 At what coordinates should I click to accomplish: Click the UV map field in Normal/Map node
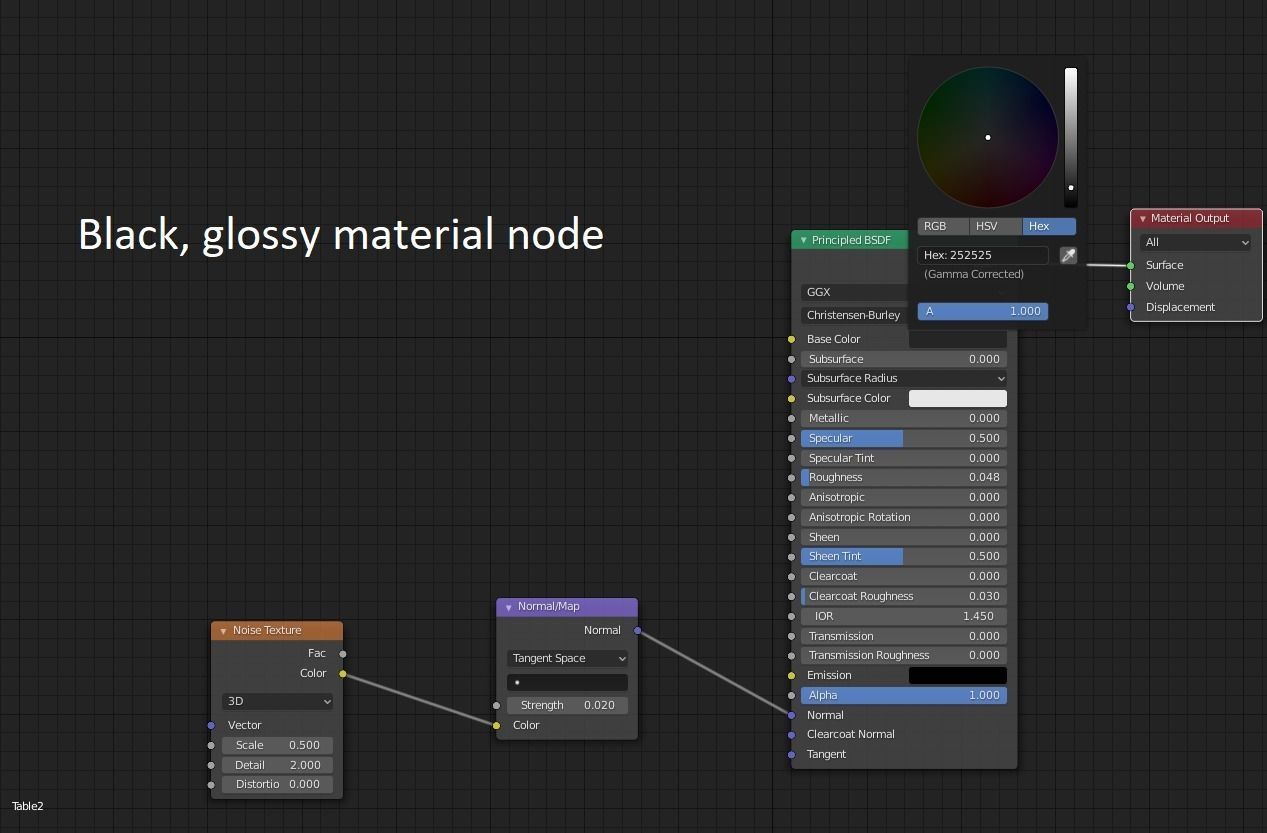pyautogui.click(x=567, y=682)
